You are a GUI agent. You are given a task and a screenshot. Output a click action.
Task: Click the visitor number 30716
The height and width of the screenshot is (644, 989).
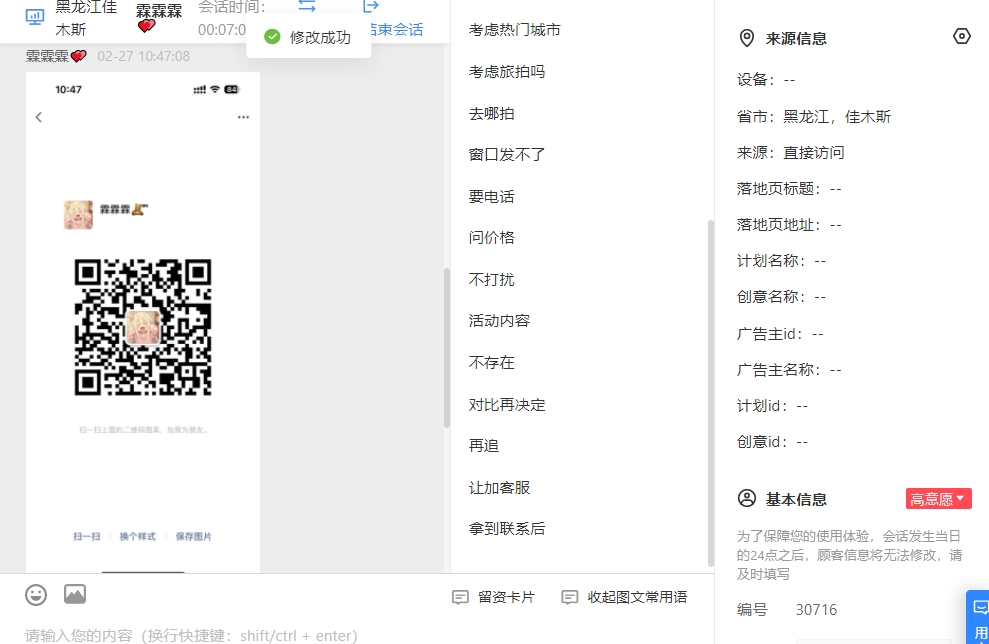(x=816, y=610)
